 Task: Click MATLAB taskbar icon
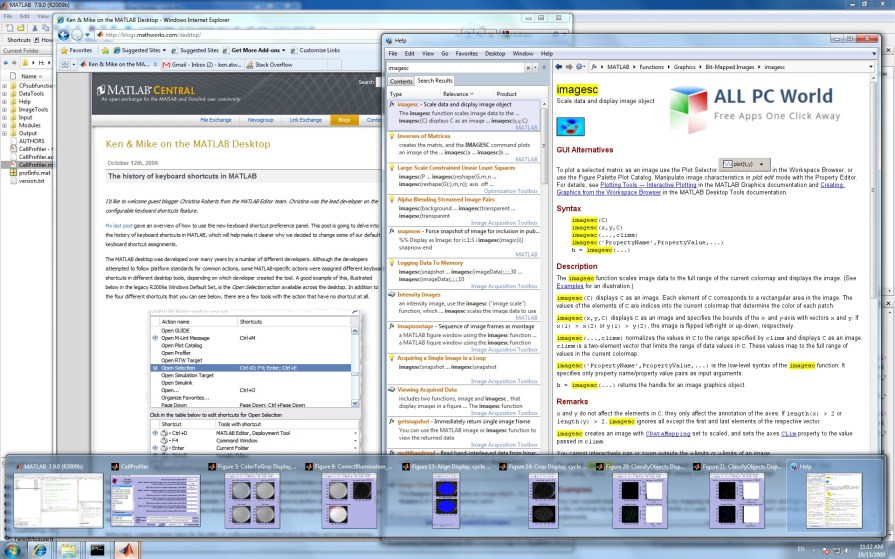pyautogui.click(x=127, y=549)
